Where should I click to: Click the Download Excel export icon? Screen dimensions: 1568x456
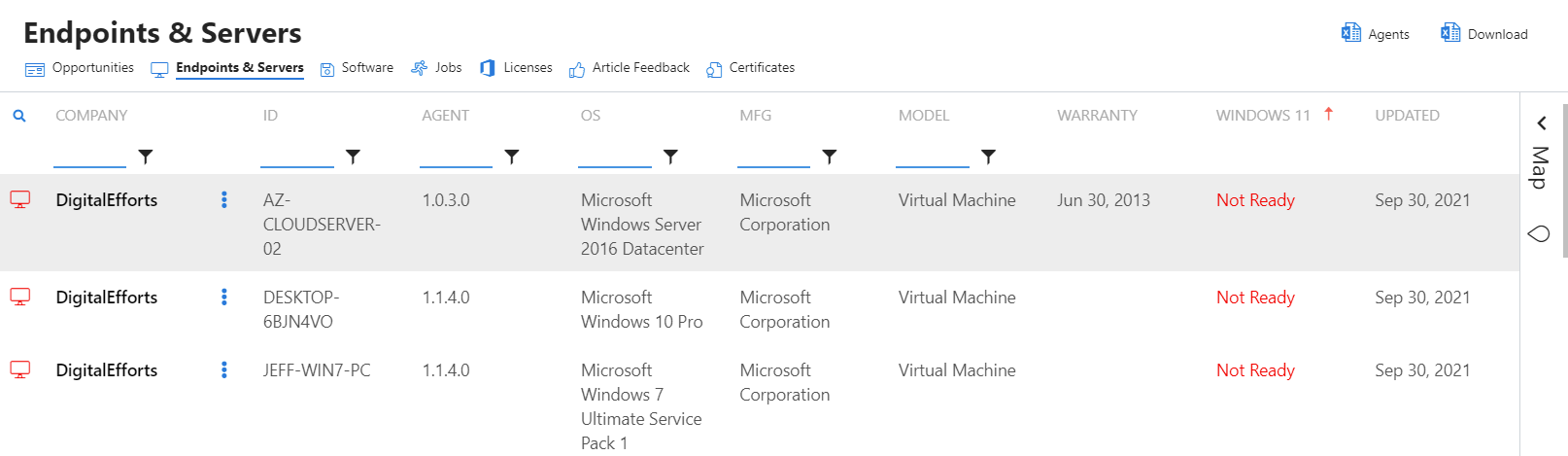coord(1449,33)
